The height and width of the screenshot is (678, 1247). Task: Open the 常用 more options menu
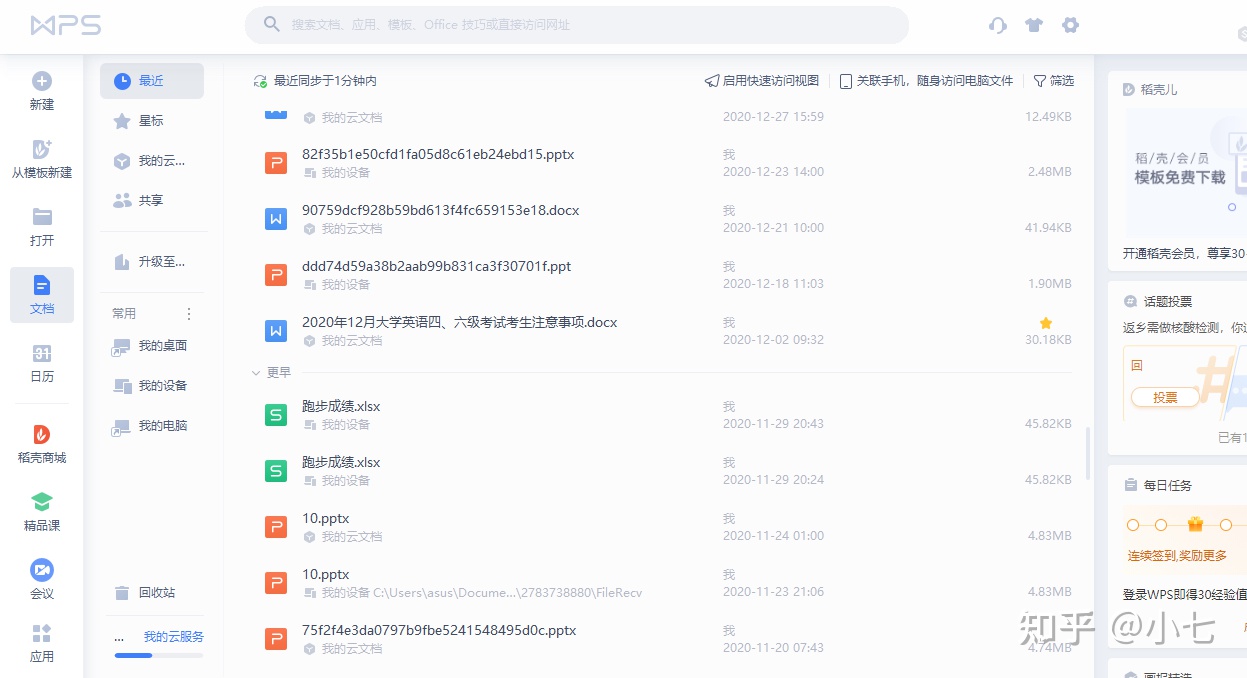click(x=188, y=313)
